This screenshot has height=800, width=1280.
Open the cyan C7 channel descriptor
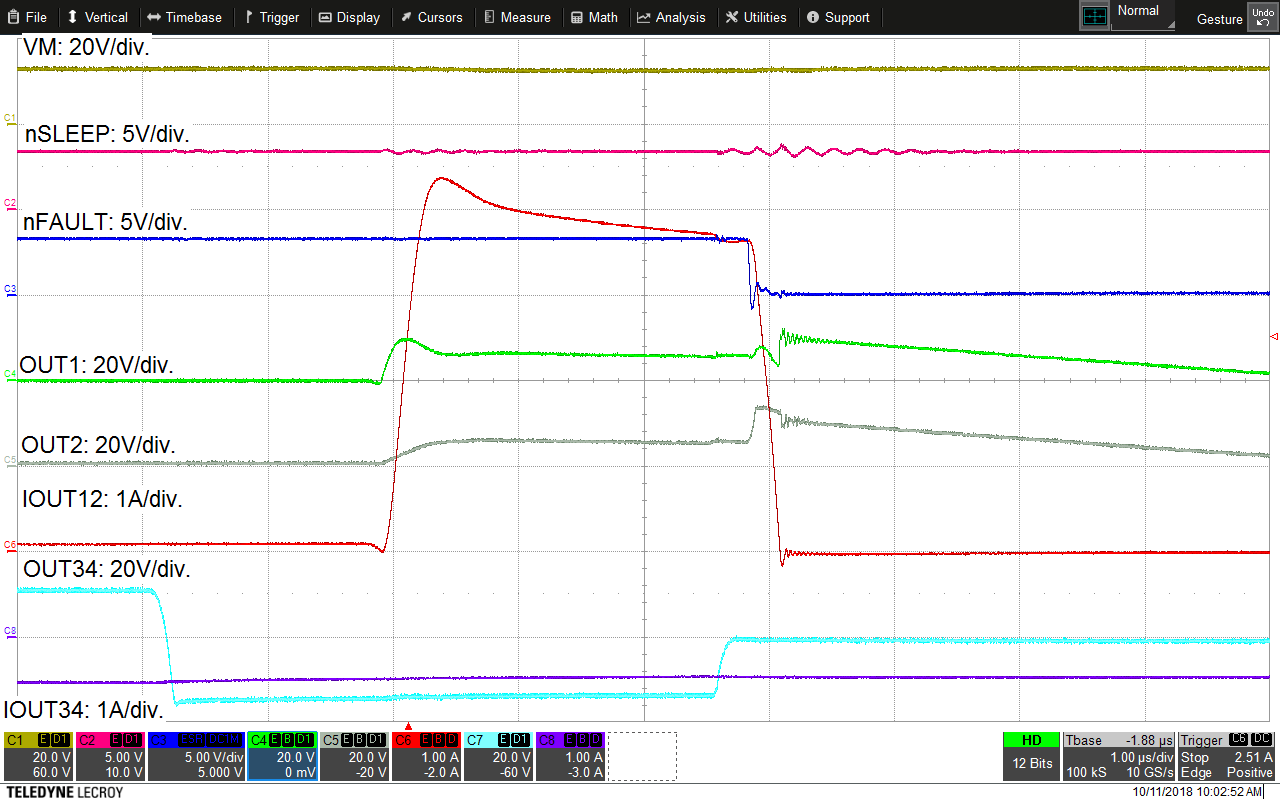497,756
